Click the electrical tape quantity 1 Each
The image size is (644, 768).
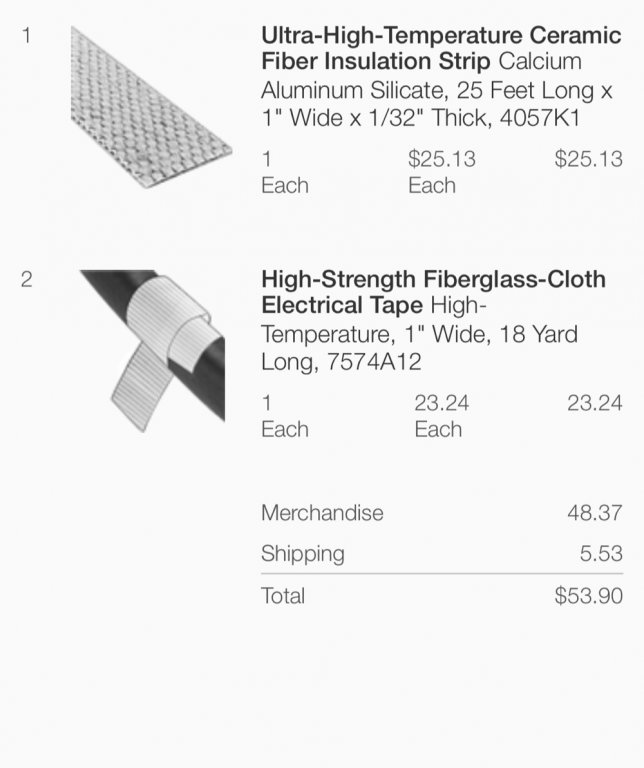pos(284,416)
